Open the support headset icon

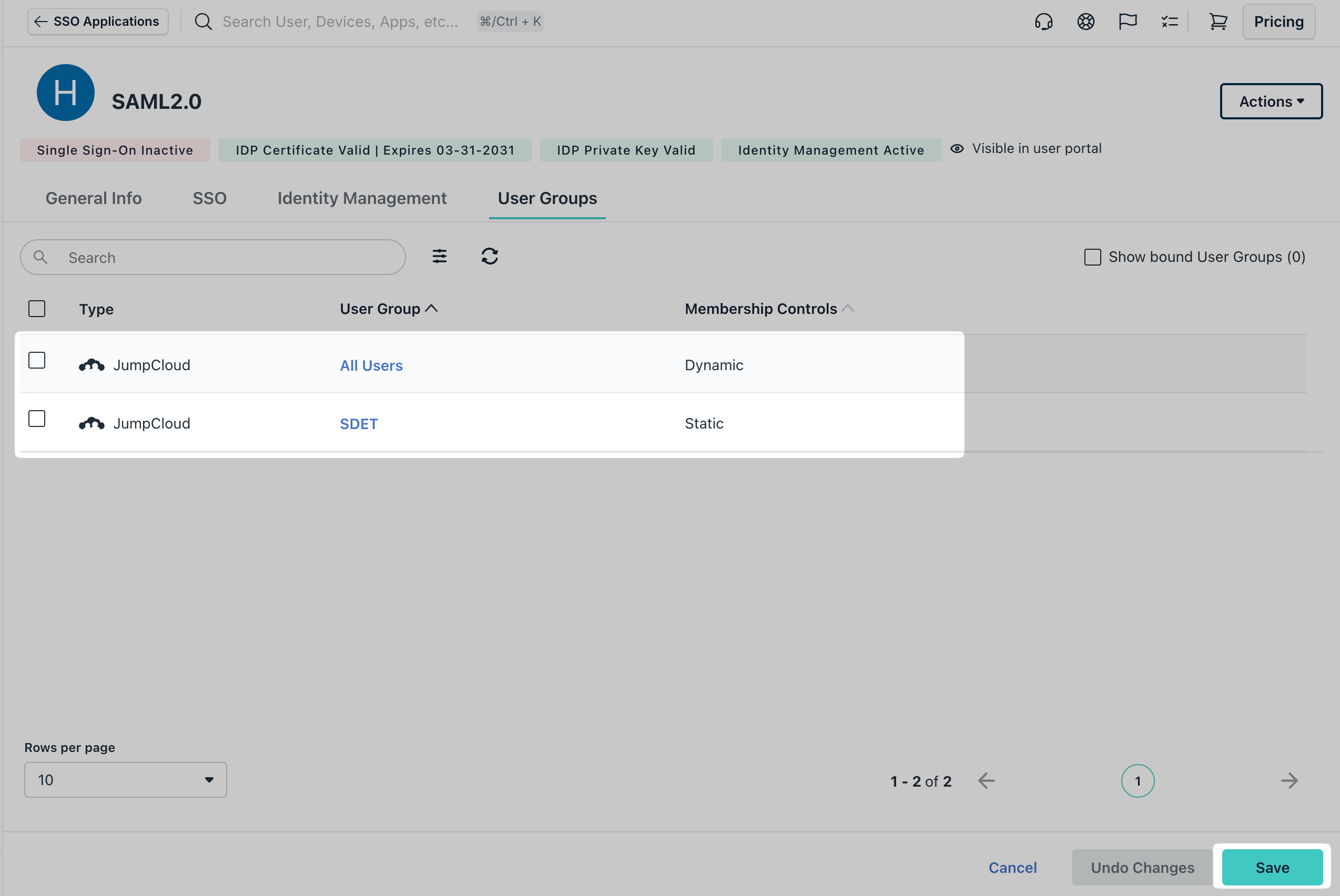[1043, 21]
